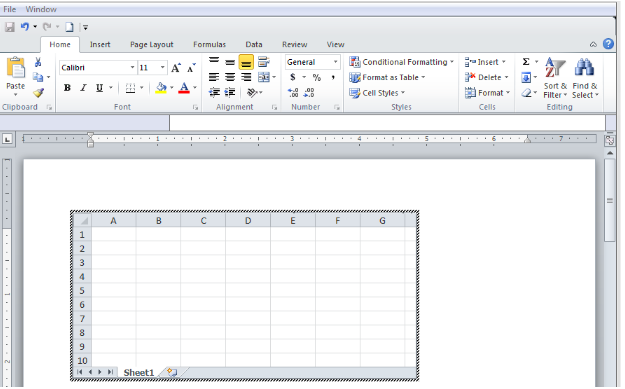This screenshot has height=389, width=625.
Task: Apply Percent Style
Action: (317, 77)
